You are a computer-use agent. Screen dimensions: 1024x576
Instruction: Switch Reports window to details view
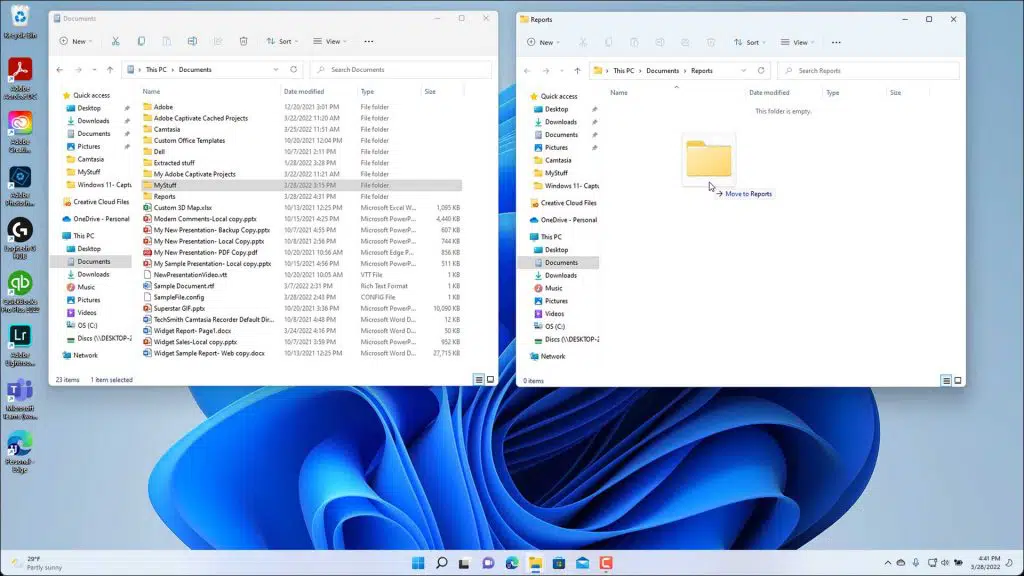pos(946,381)
